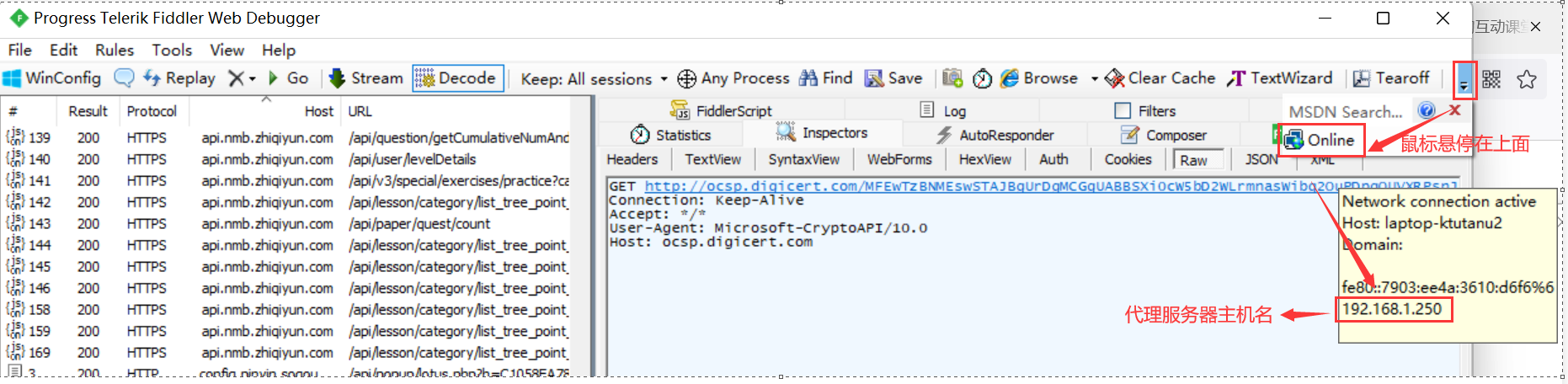
Task: Toggle Stream mode
Action: click(x=365, y=78)
